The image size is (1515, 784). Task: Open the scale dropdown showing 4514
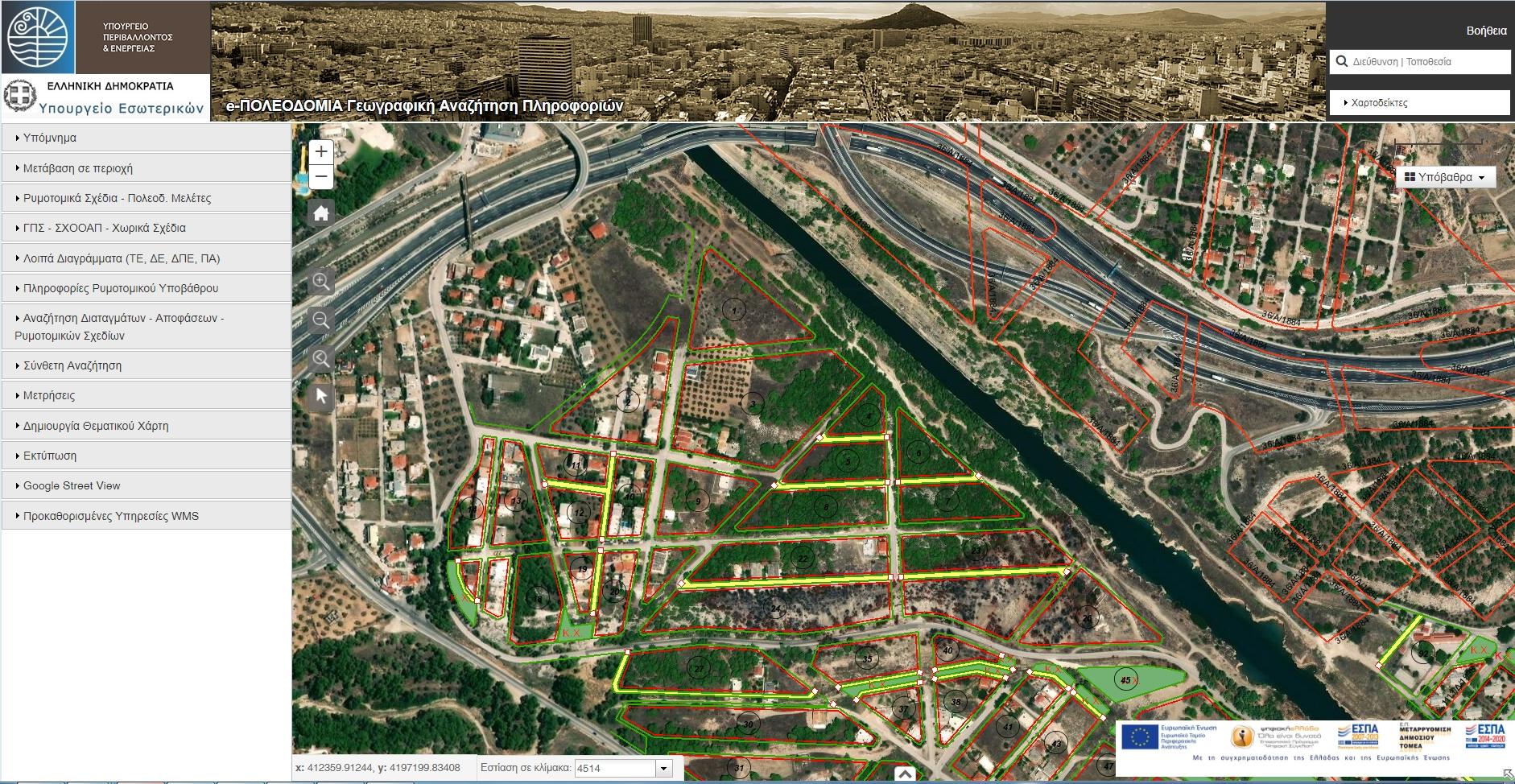(x=663, y=768)
